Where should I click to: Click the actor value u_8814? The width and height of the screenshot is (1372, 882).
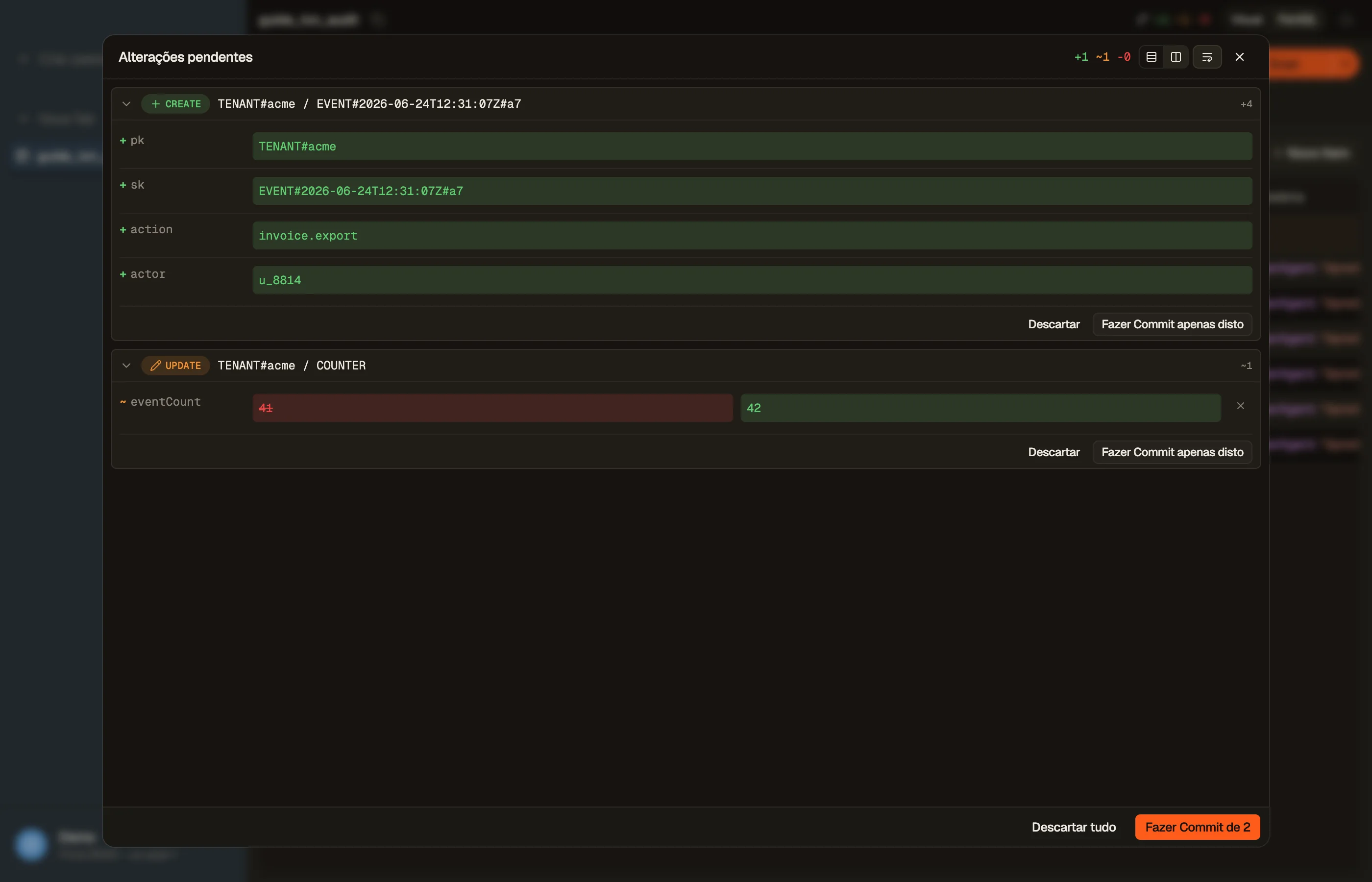[752, 280]
